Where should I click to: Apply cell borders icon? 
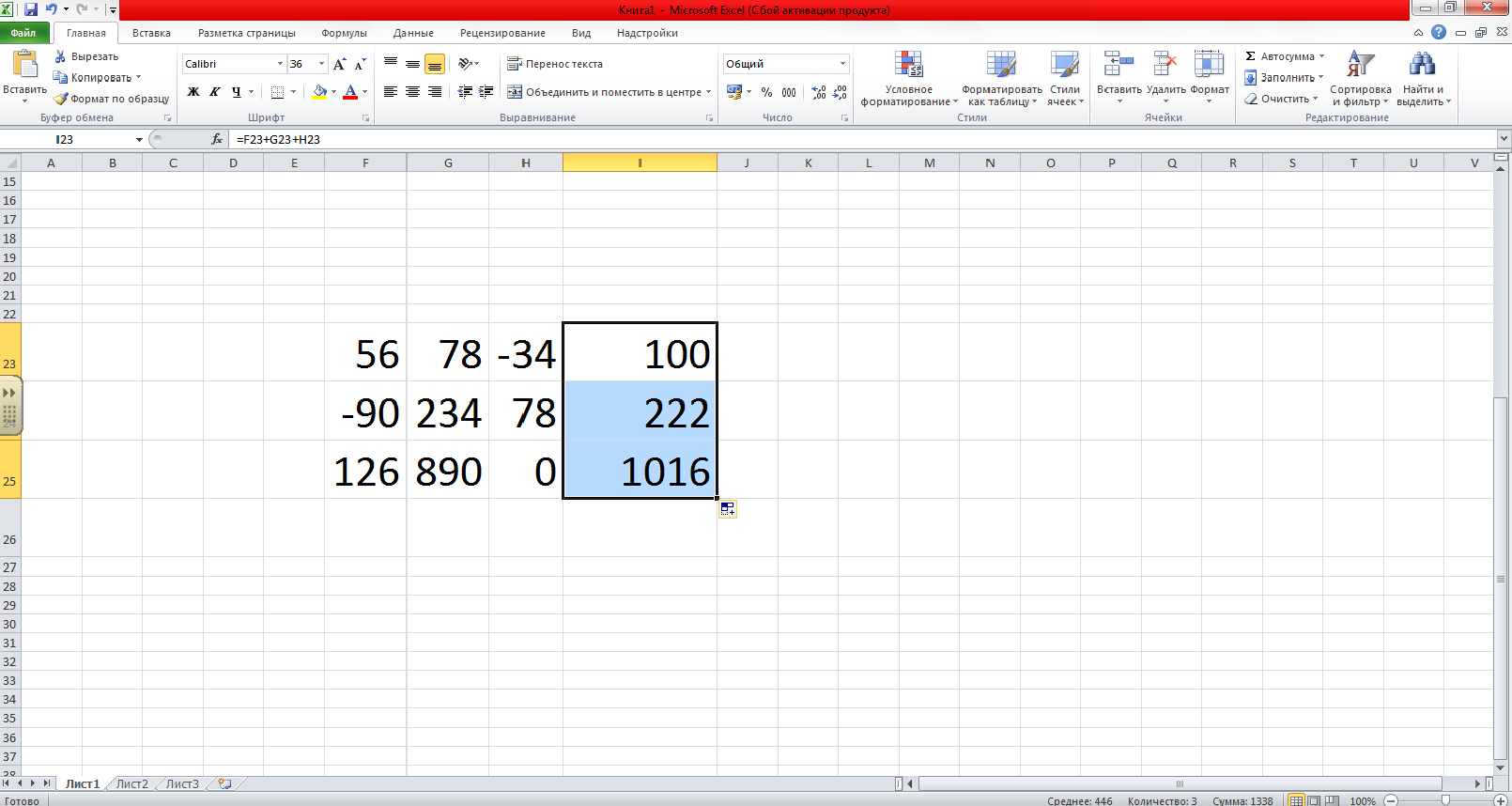278,92
